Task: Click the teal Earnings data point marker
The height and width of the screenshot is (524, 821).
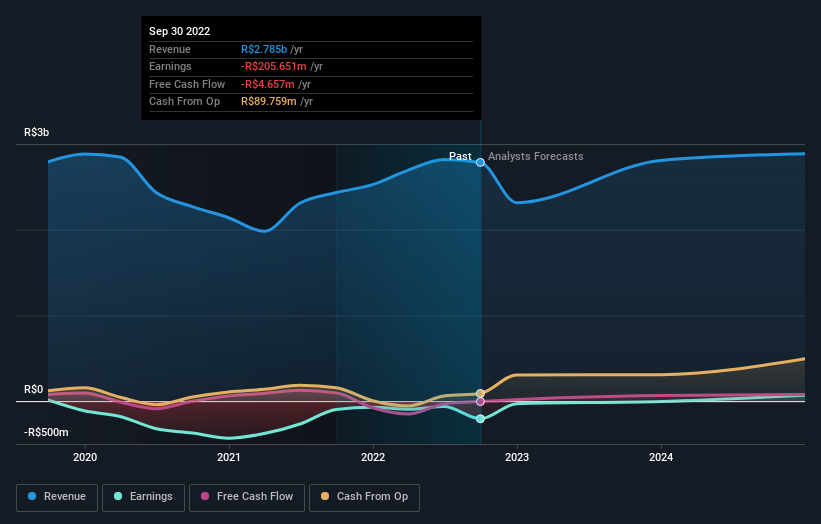Action: [x=480, y=419]
